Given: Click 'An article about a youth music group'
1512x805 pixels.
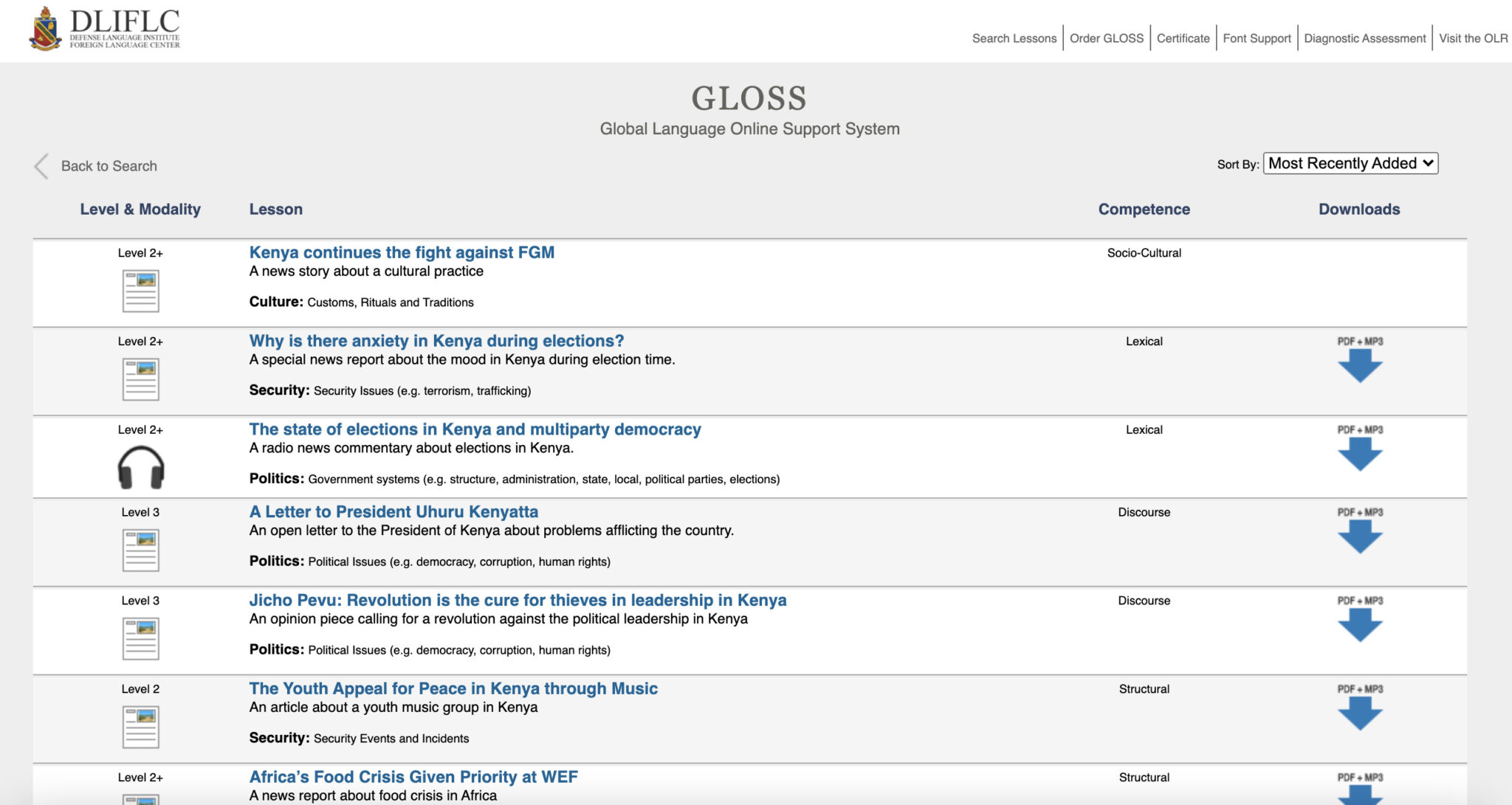Looking at the screenshot, I should [394, 708].
